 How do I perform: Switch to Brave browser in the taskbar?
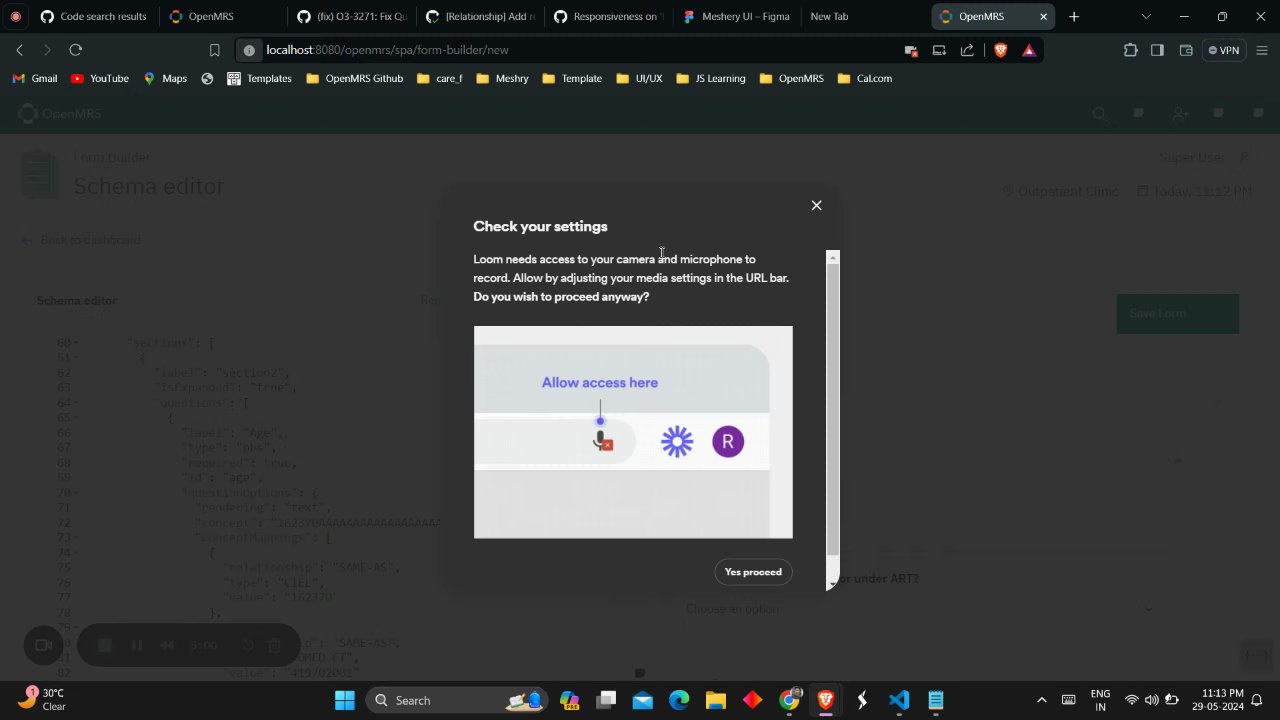[826, 700]
